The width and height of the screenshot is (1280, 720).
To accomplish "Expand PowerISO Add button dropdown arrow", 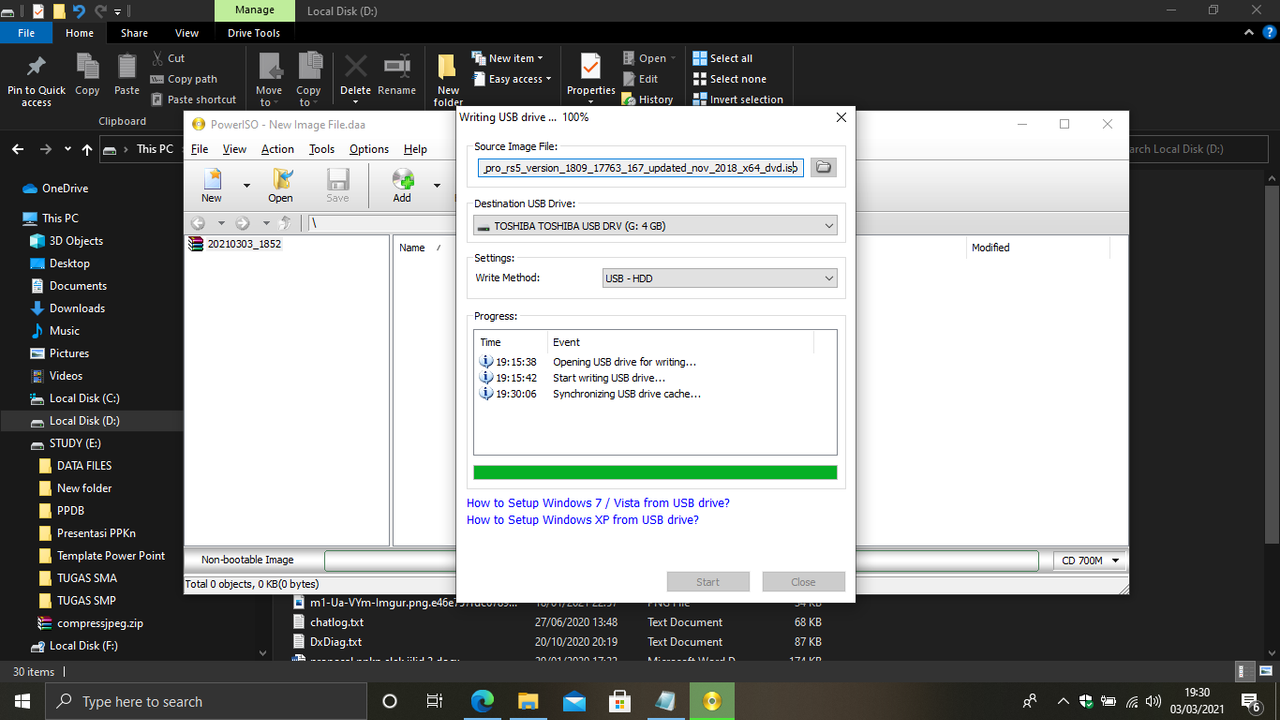I will 436,185.
